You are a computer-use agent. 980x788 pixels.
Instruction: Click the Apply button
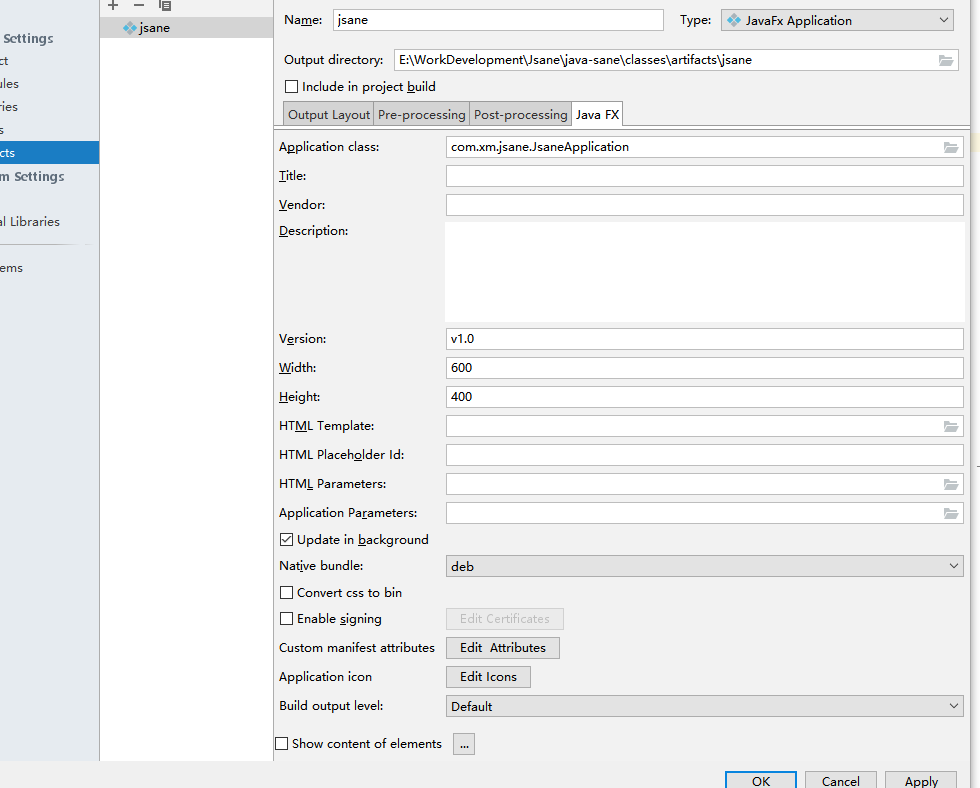[x=921, y=781]
